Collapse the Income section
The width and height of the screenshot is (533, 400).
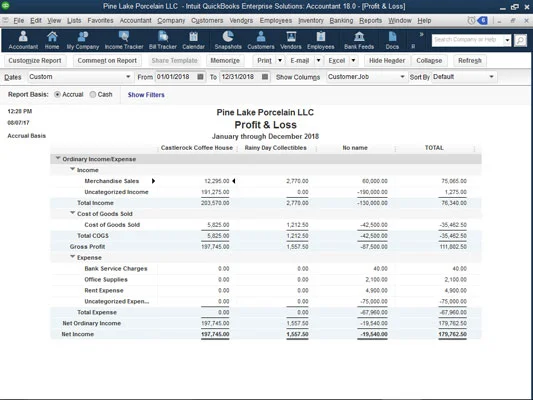[72, 169]
